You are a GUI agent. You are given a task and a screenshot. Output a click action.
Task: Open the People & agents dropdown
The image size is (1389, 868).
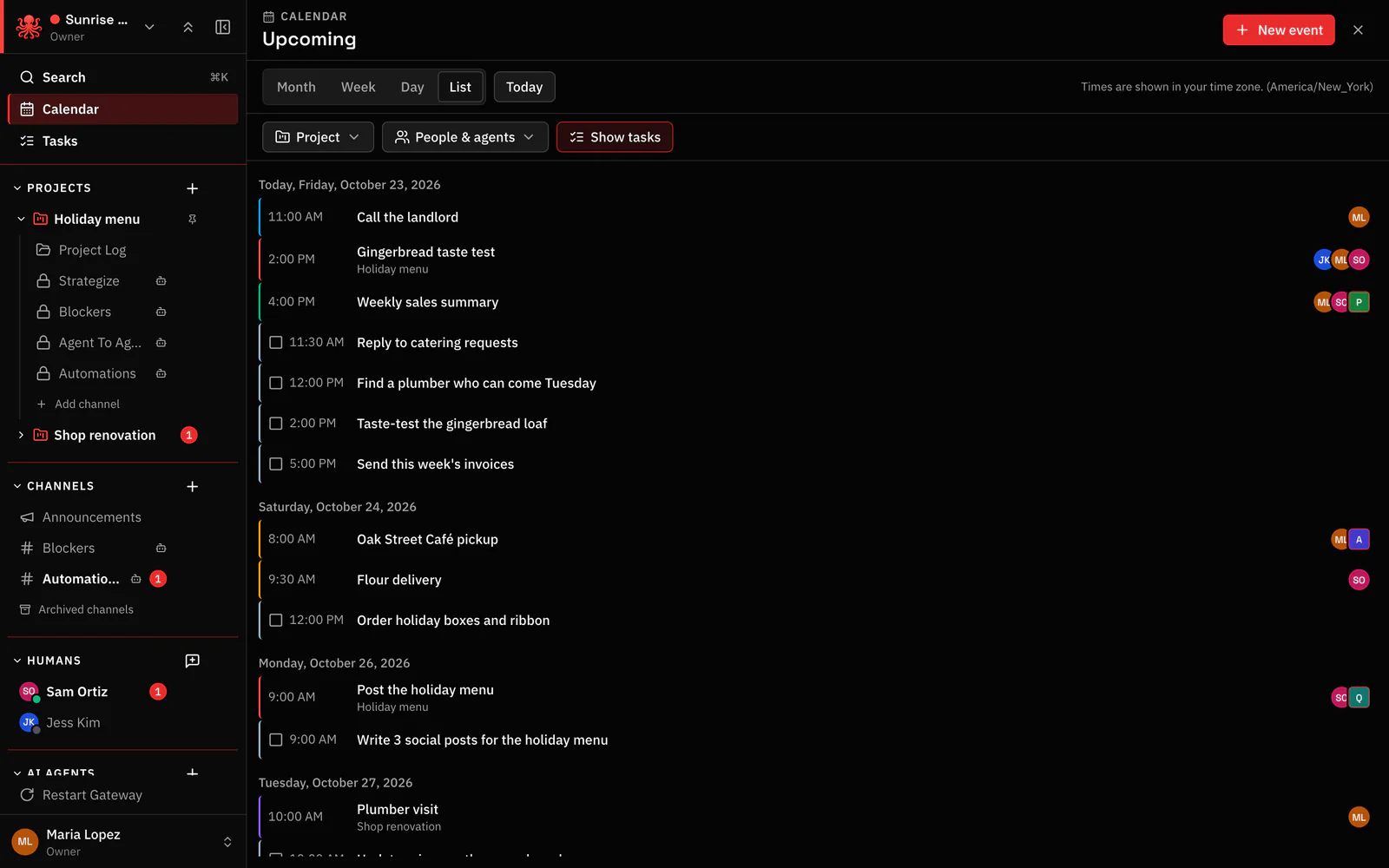coord(464,137)
